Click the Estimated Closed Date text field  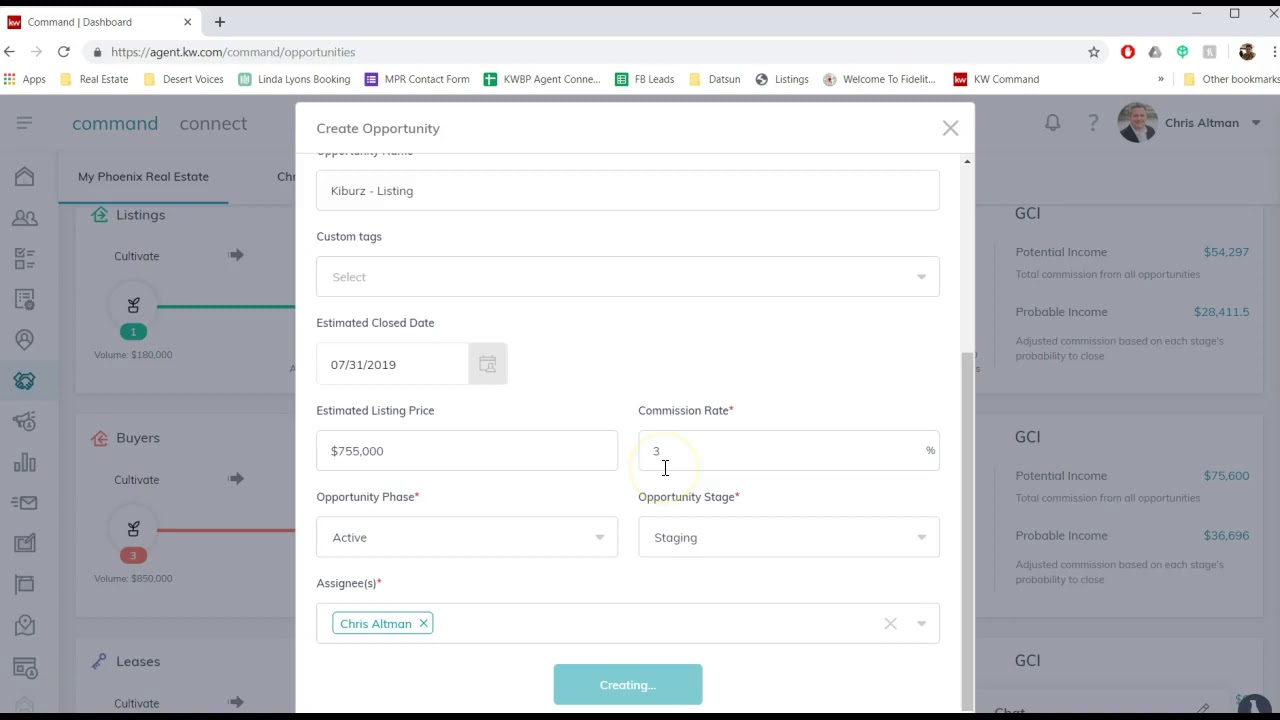(392, 365)
